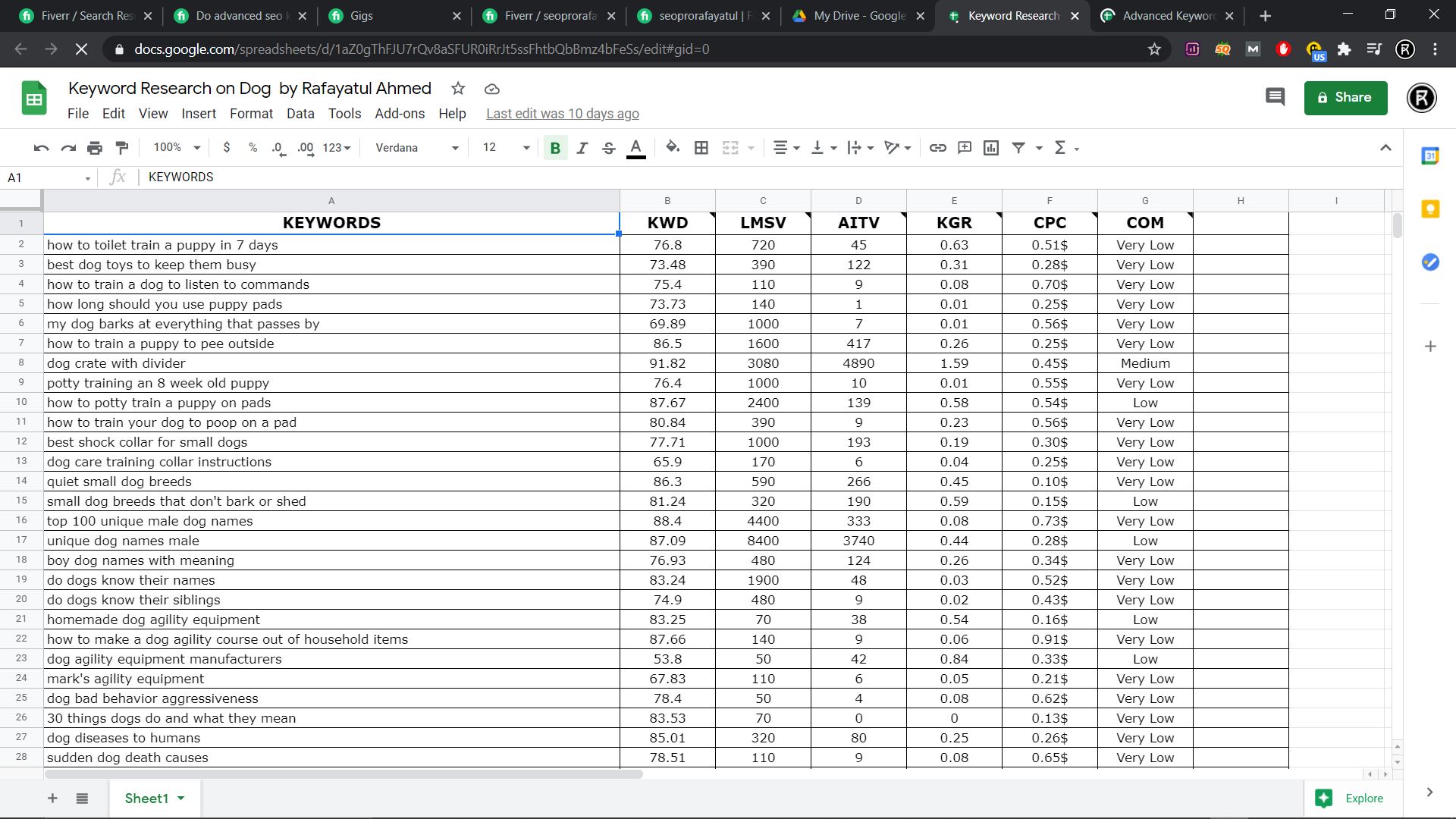Open the functions (sigma) menu
This screenshot has width=1456, height=819.
(1059, 148)
